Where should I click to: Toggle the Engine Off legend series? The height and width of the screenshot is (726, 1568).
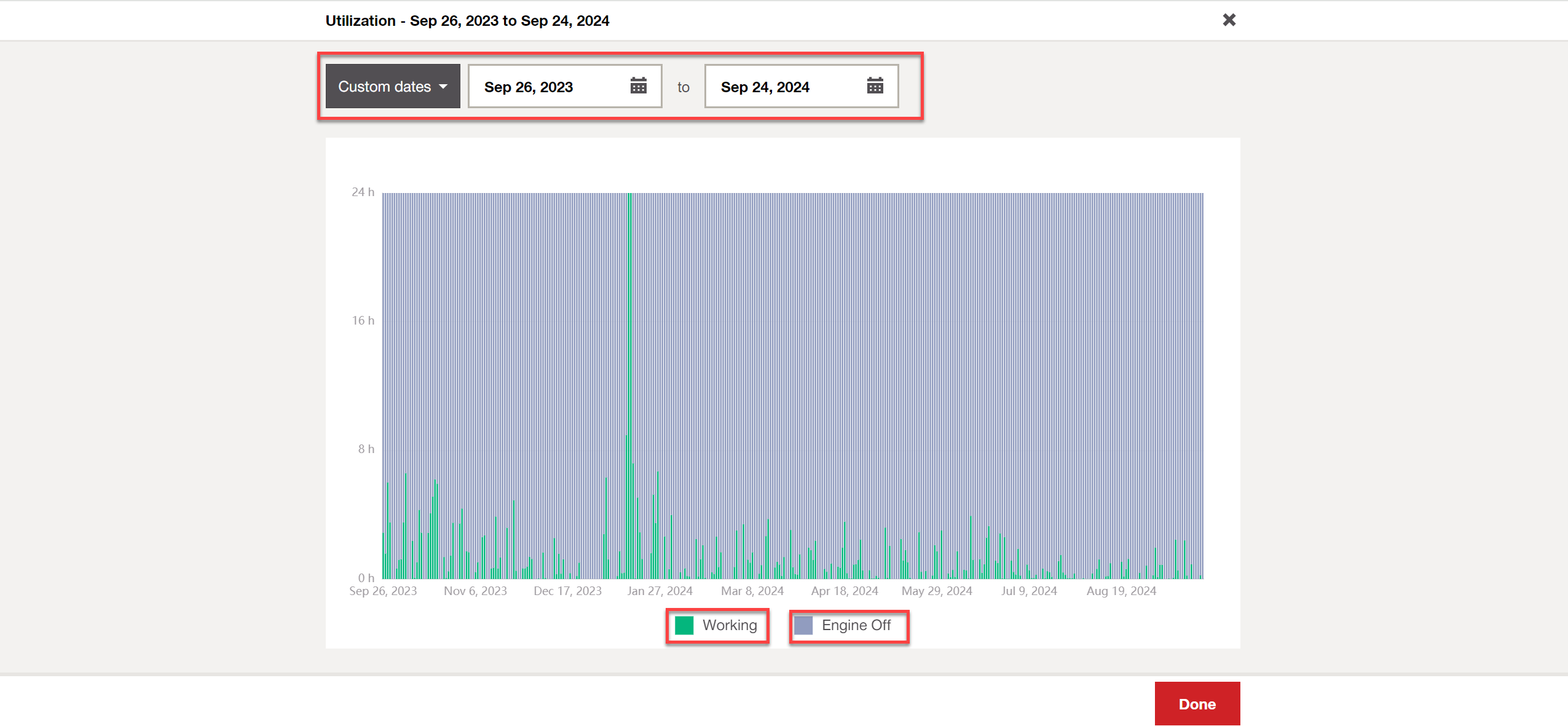(x=843, y=626)
